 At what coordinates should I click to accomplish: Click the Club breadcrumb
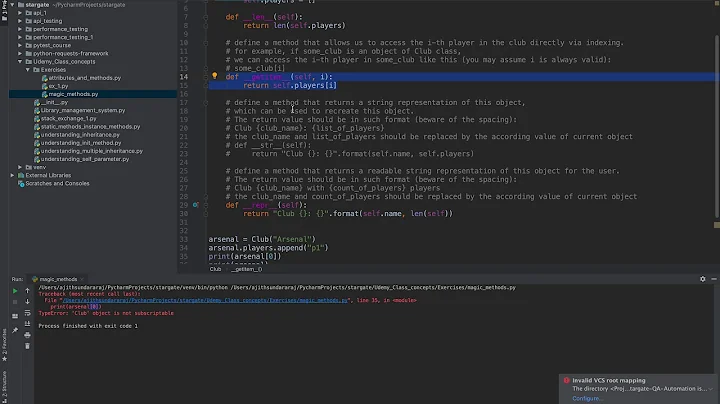point(215,269)
